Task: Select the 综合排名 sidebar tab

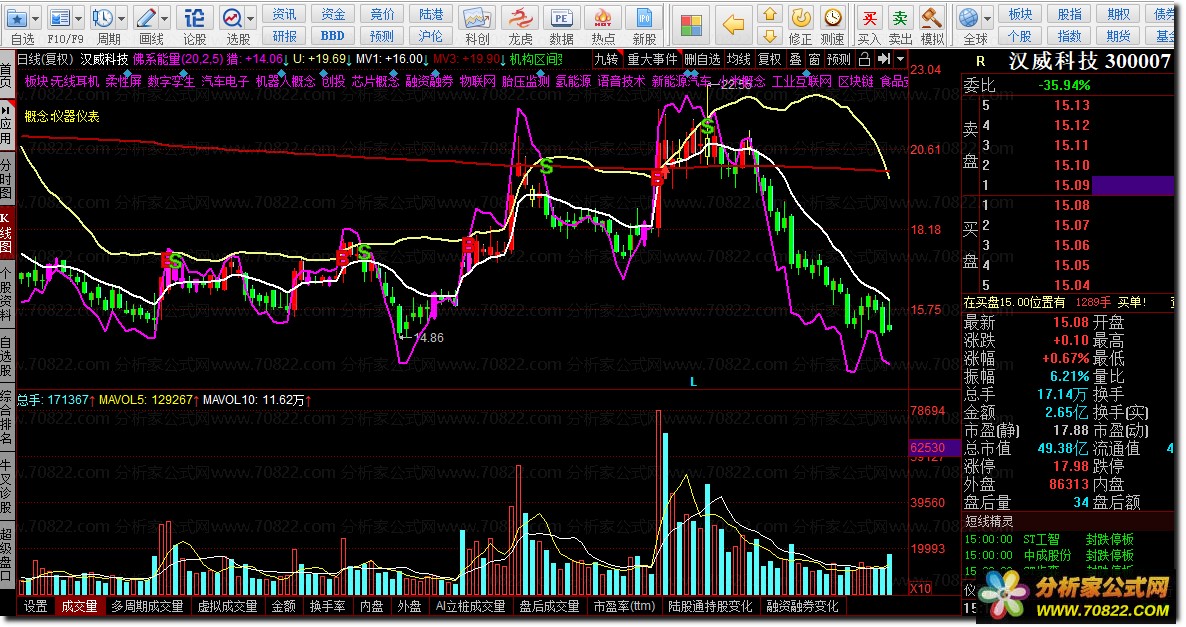Action: coord(6,417)
